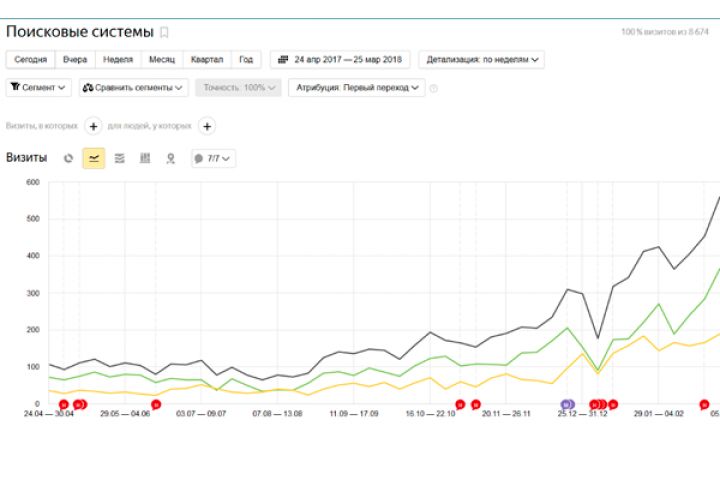The image size is (720, 480).
Task: Select the Месяц period tab
Action: [162, 59]
